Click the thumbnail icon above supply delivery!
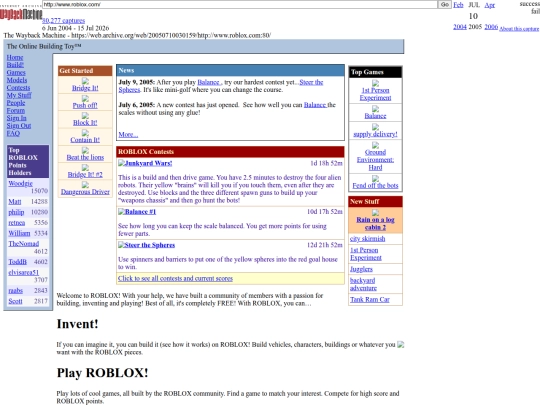The image size is (540, 405). pyautogui.click(x=375, y=127)
